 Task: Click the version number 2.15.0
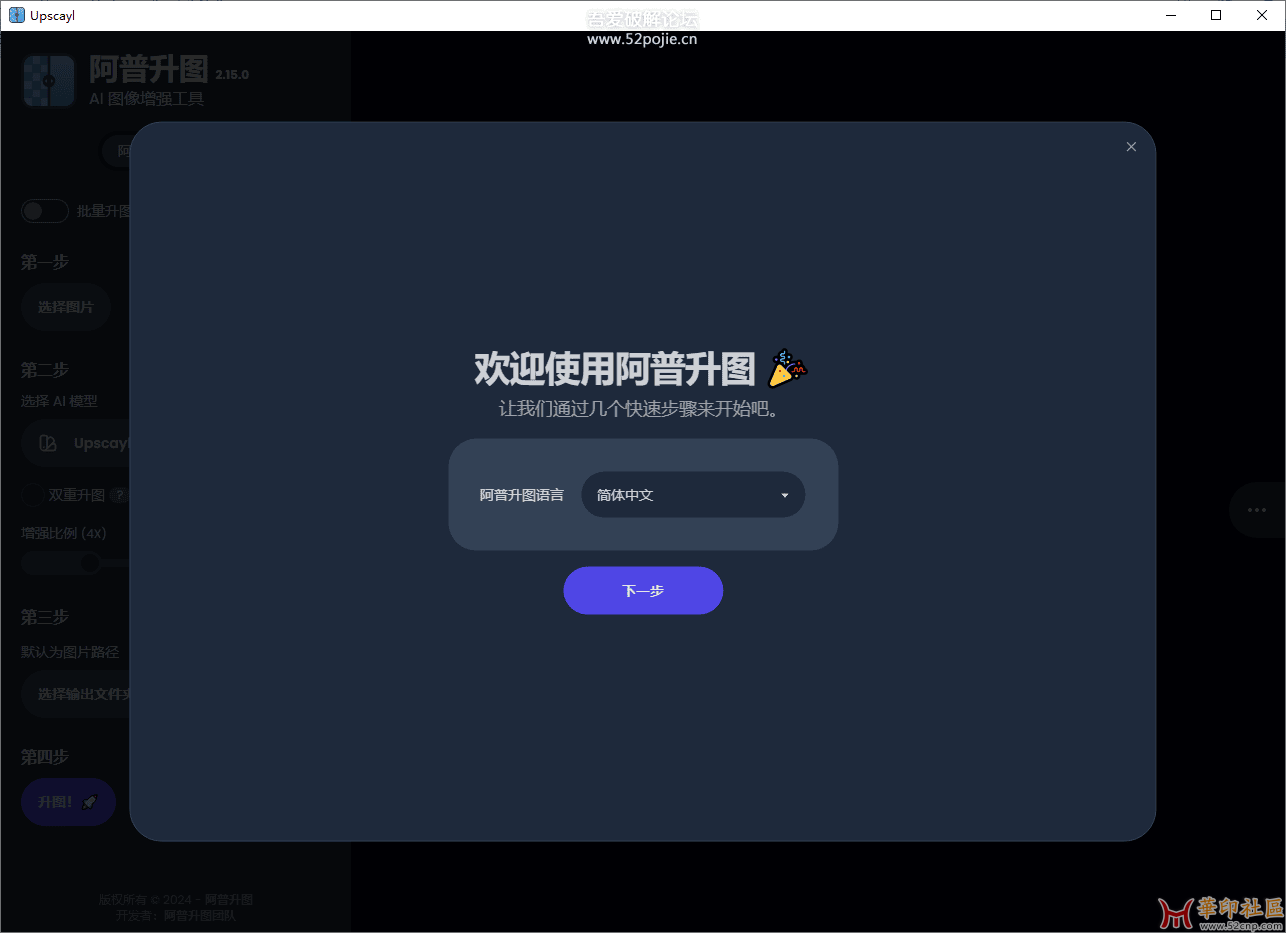coord(232,75)
